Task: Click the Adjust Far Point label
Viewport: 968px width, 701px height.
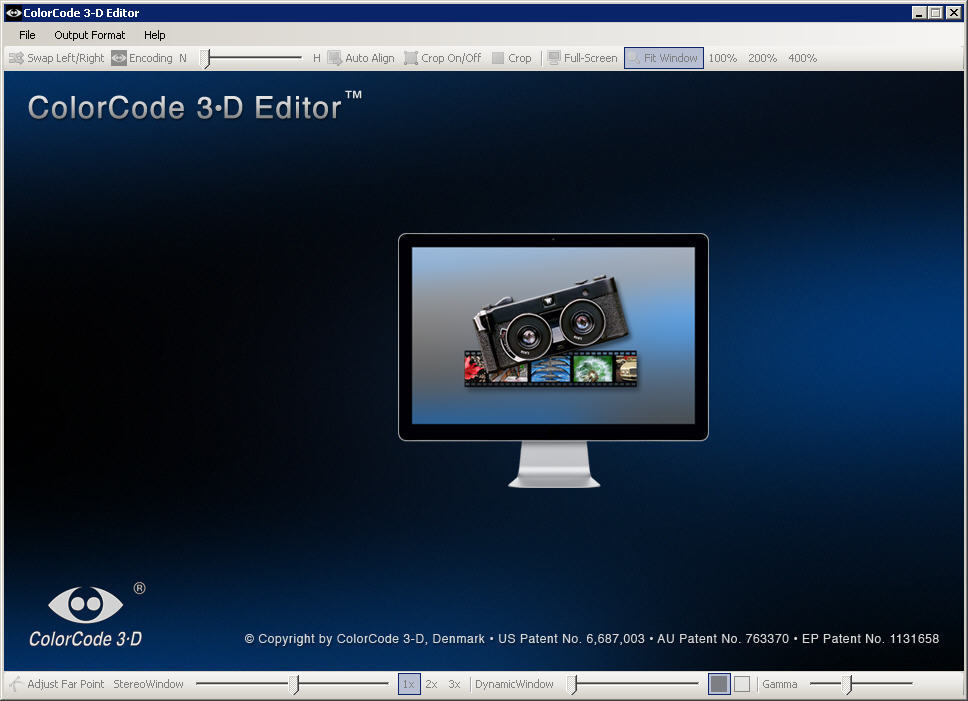Action: (x=65, y=684)
